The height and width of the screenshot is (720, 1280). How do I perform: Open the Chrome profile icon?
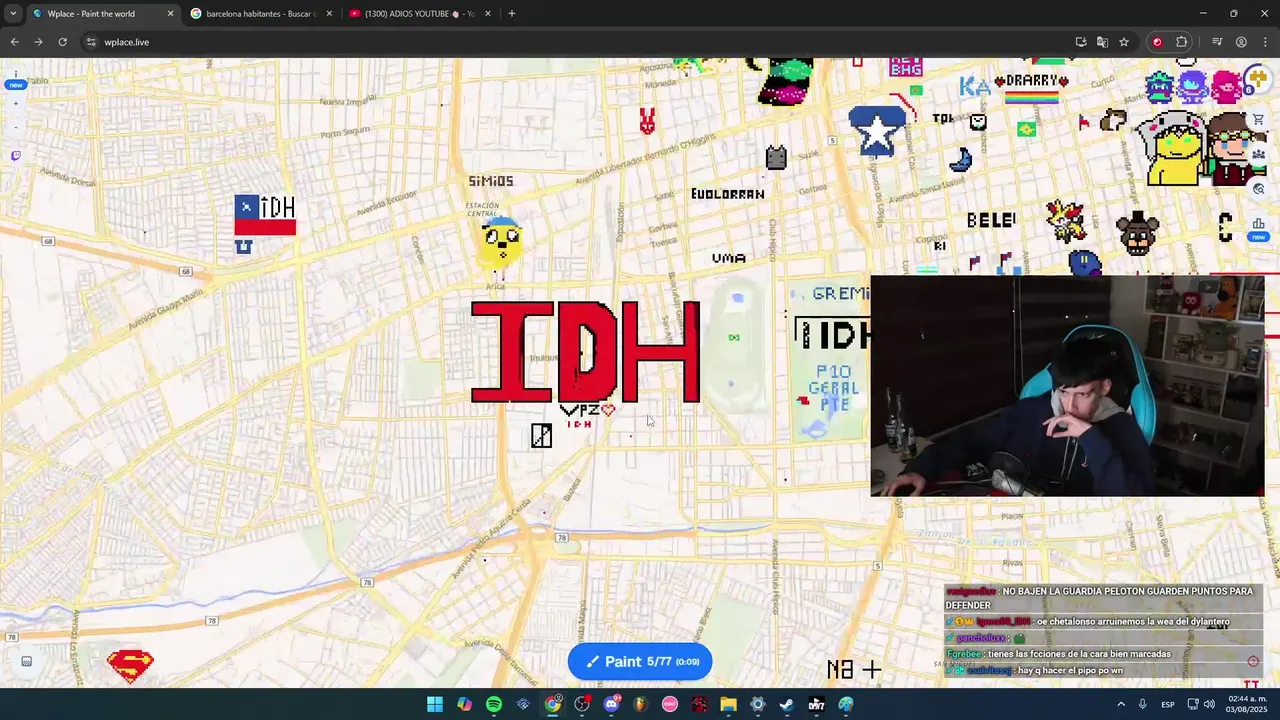tap(1241, 42)
